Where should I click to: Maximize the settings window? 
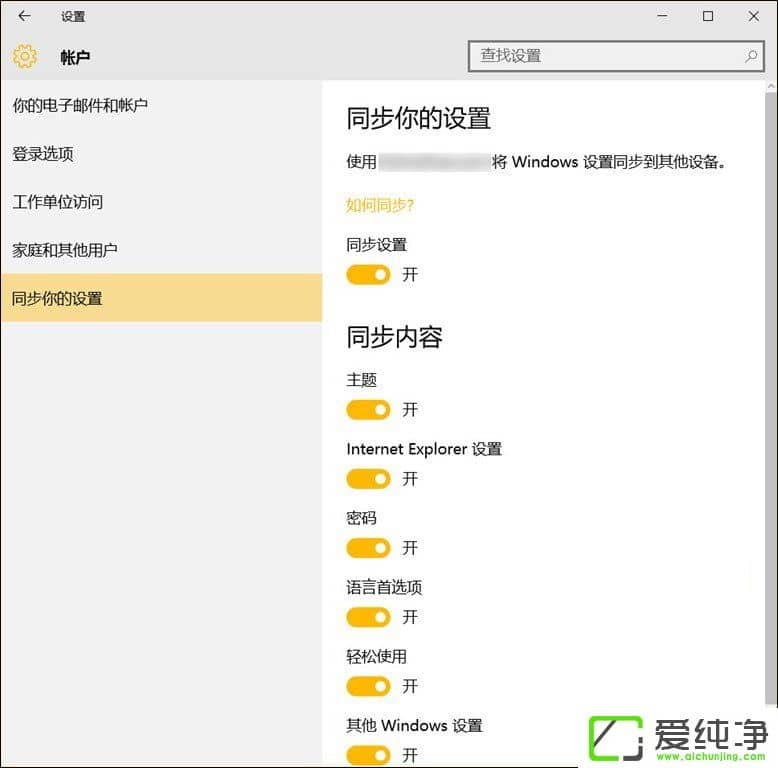coord(708,16)
